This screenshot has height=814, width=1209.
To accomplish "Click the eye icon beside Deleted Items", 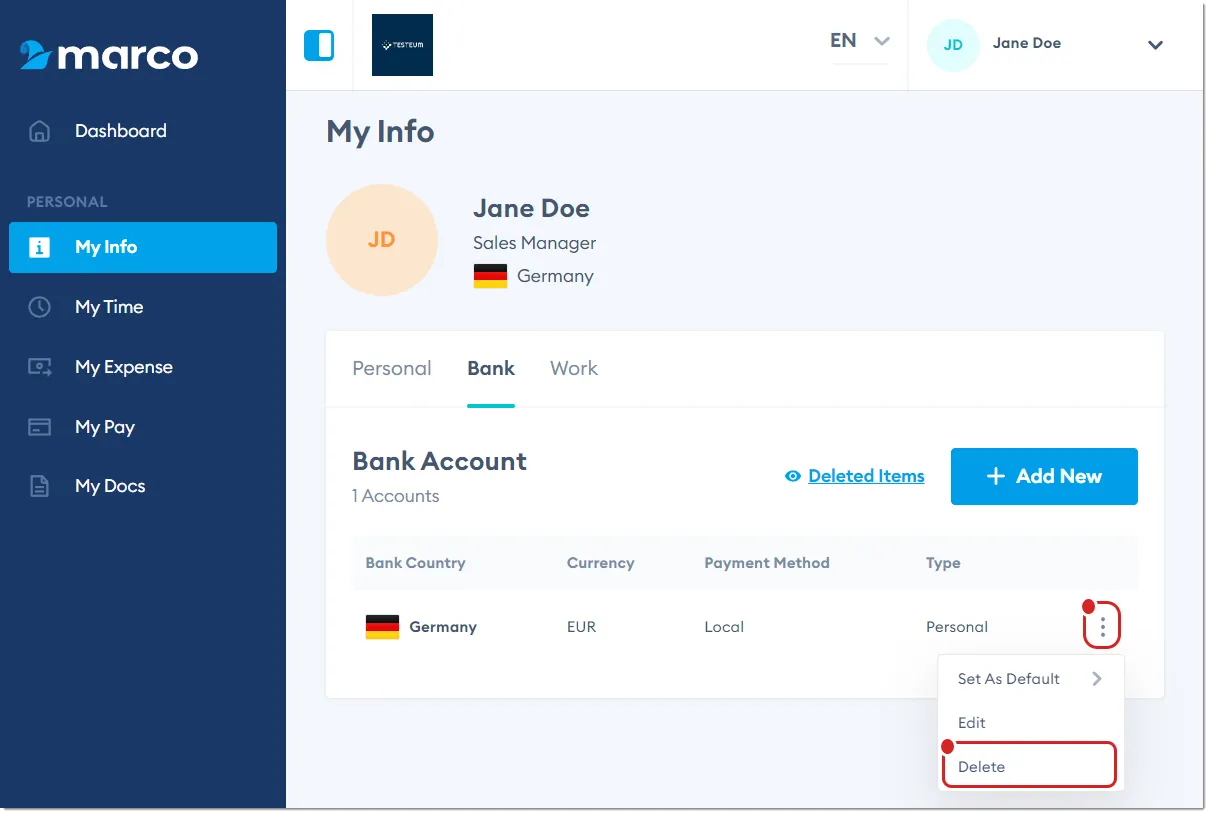I will click(793, 477).
